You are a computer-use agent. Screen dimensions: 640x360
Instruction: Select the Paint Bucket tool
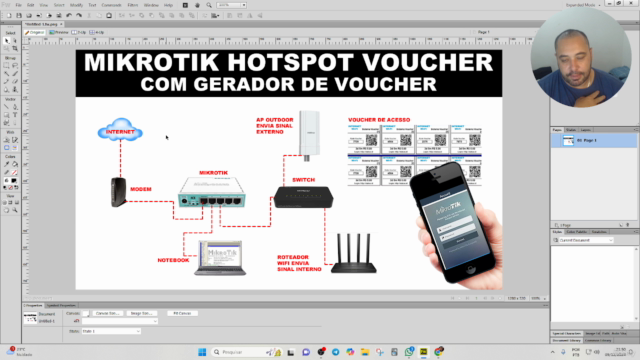[15, 164]
